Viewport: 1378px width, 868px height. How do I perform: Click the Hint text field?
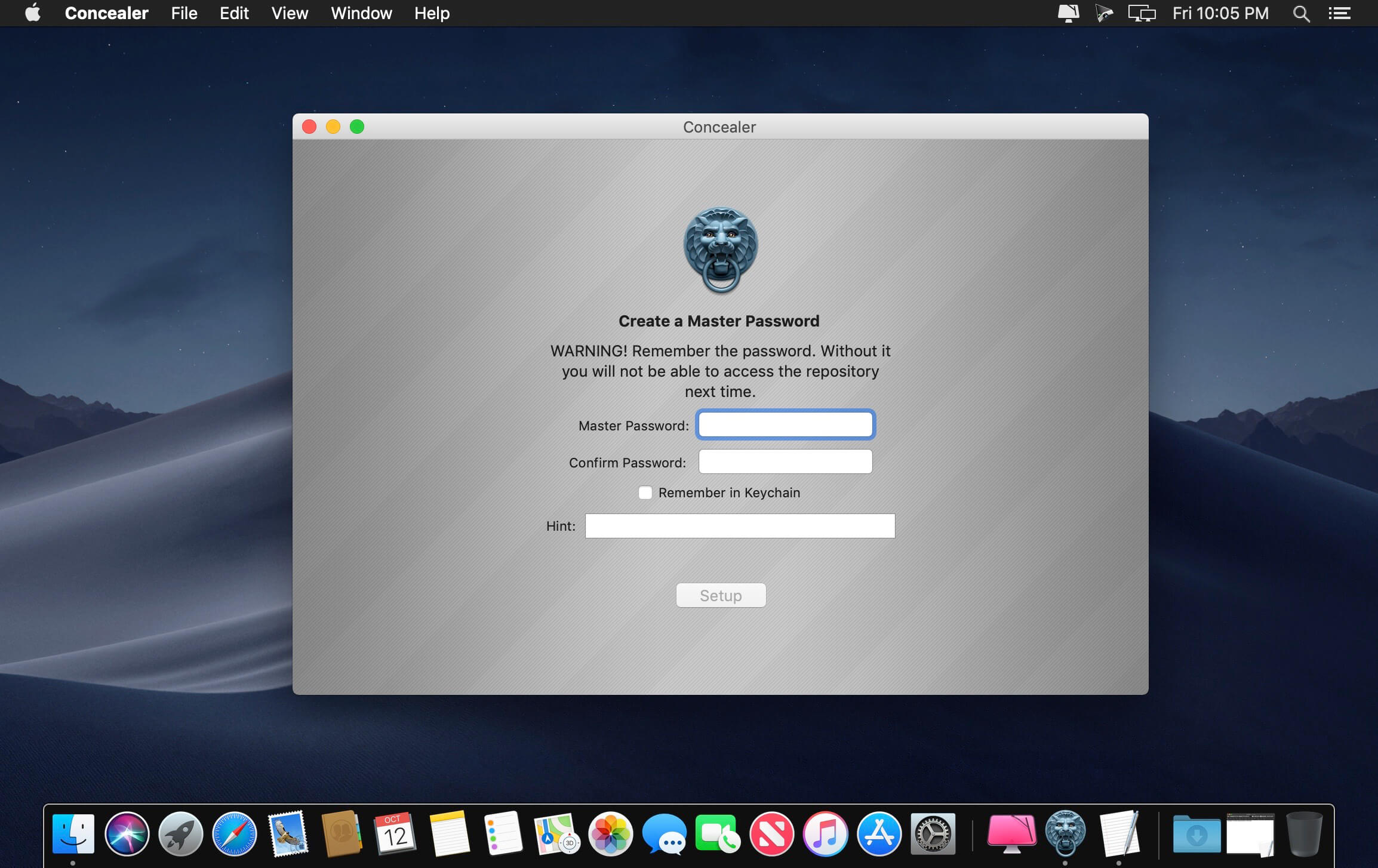click(x=740, y=526)
